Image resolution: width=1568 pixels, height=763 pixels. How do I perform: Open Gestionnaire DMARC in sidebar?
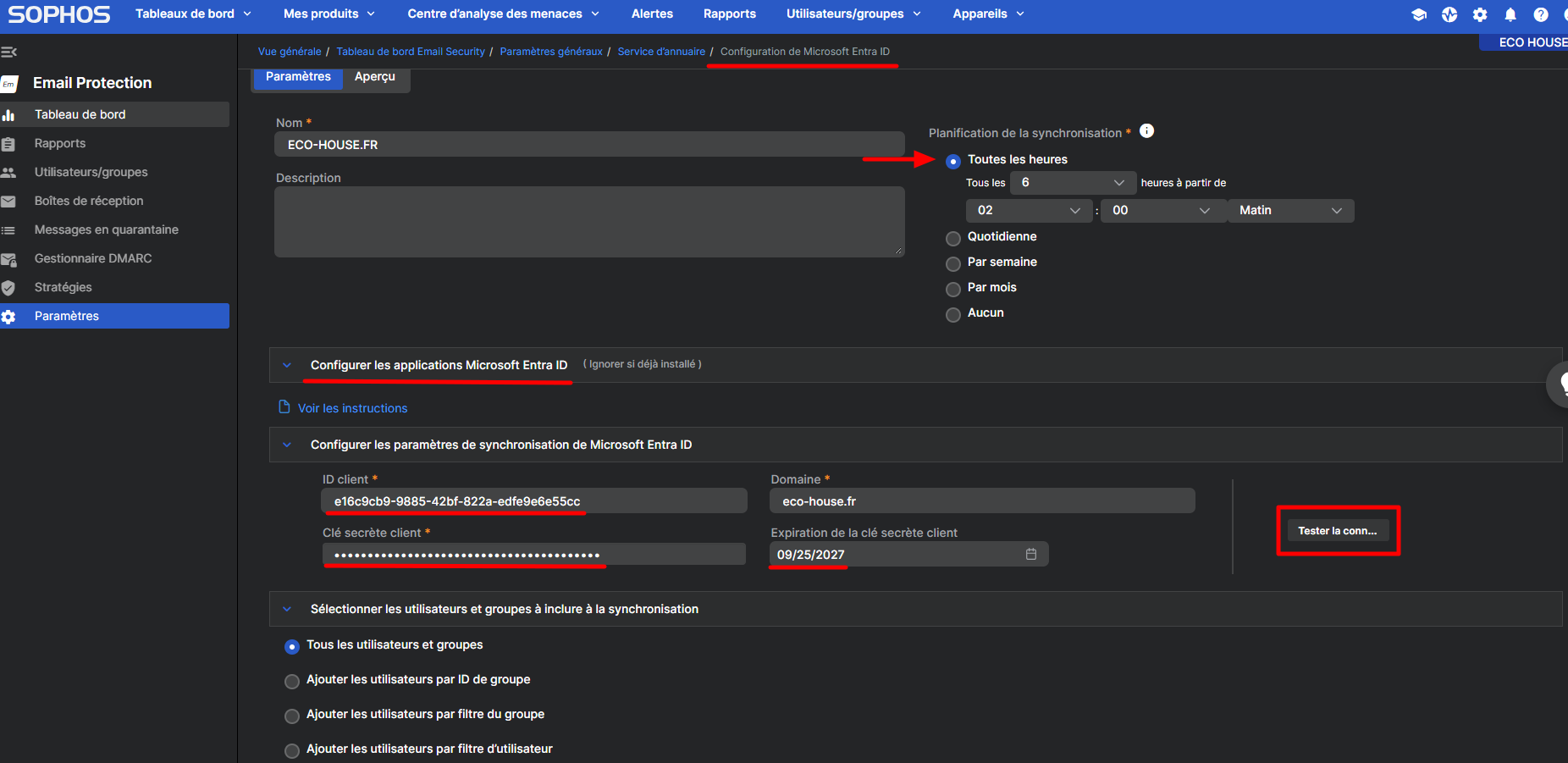coord(93,258)
